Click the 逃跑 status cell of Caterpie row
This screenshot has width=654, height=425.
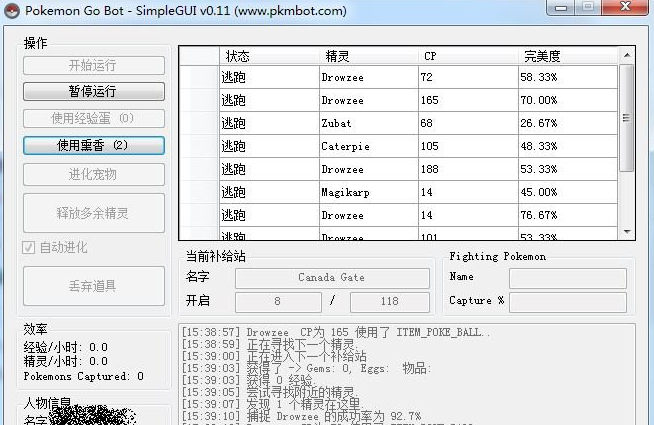click(x=269, y=146)
